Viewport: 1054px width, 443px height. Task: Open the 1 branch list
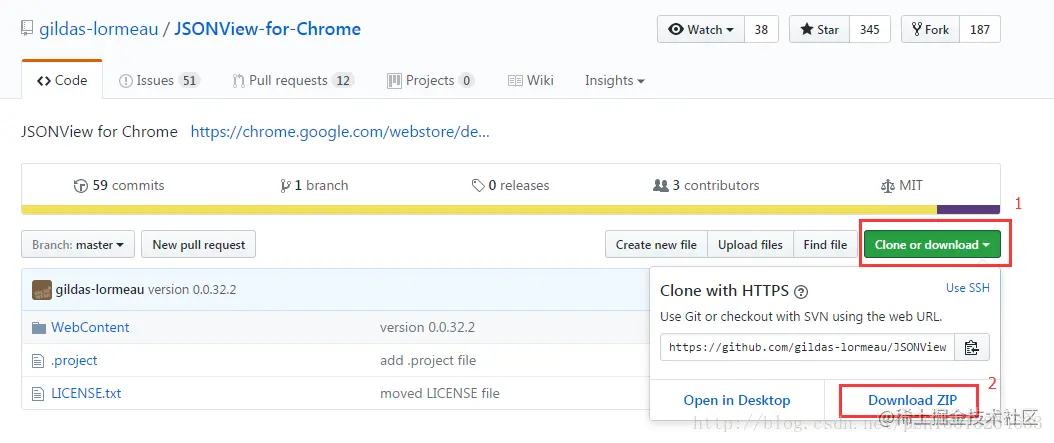tap(315, 185)
